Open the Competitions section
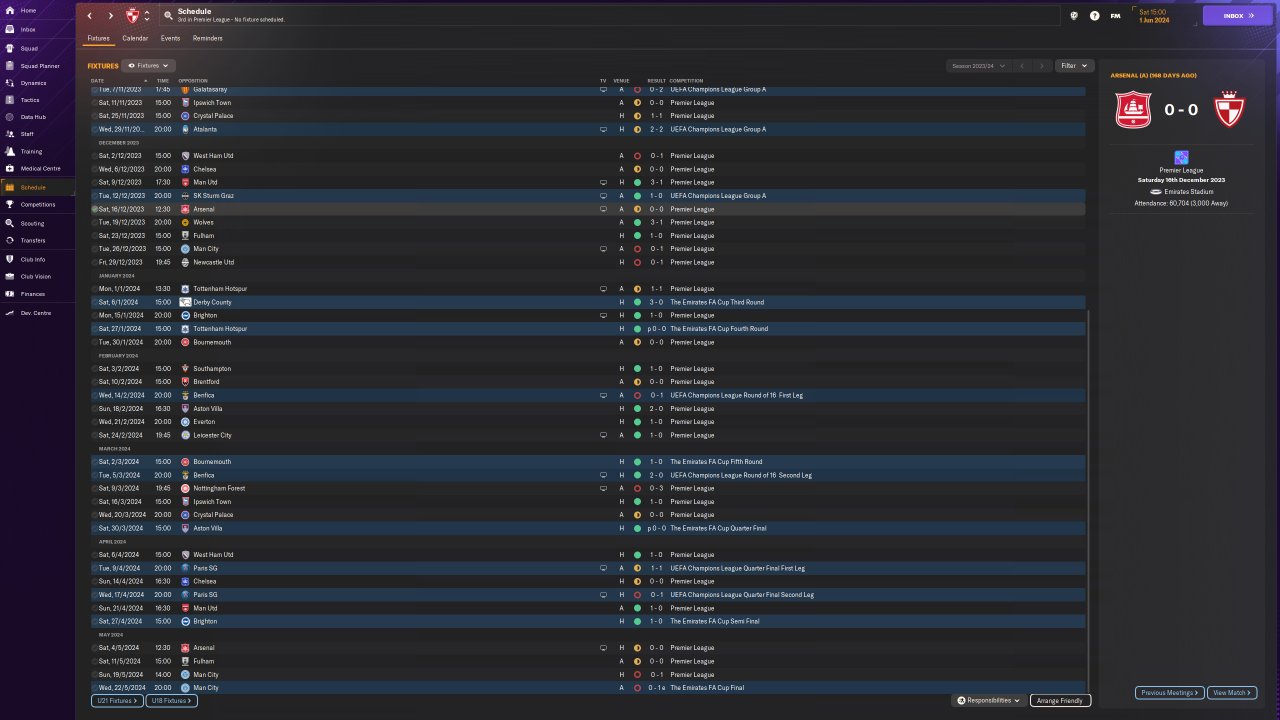Viewport: 1280px width, 720px height. coord(37,204)
